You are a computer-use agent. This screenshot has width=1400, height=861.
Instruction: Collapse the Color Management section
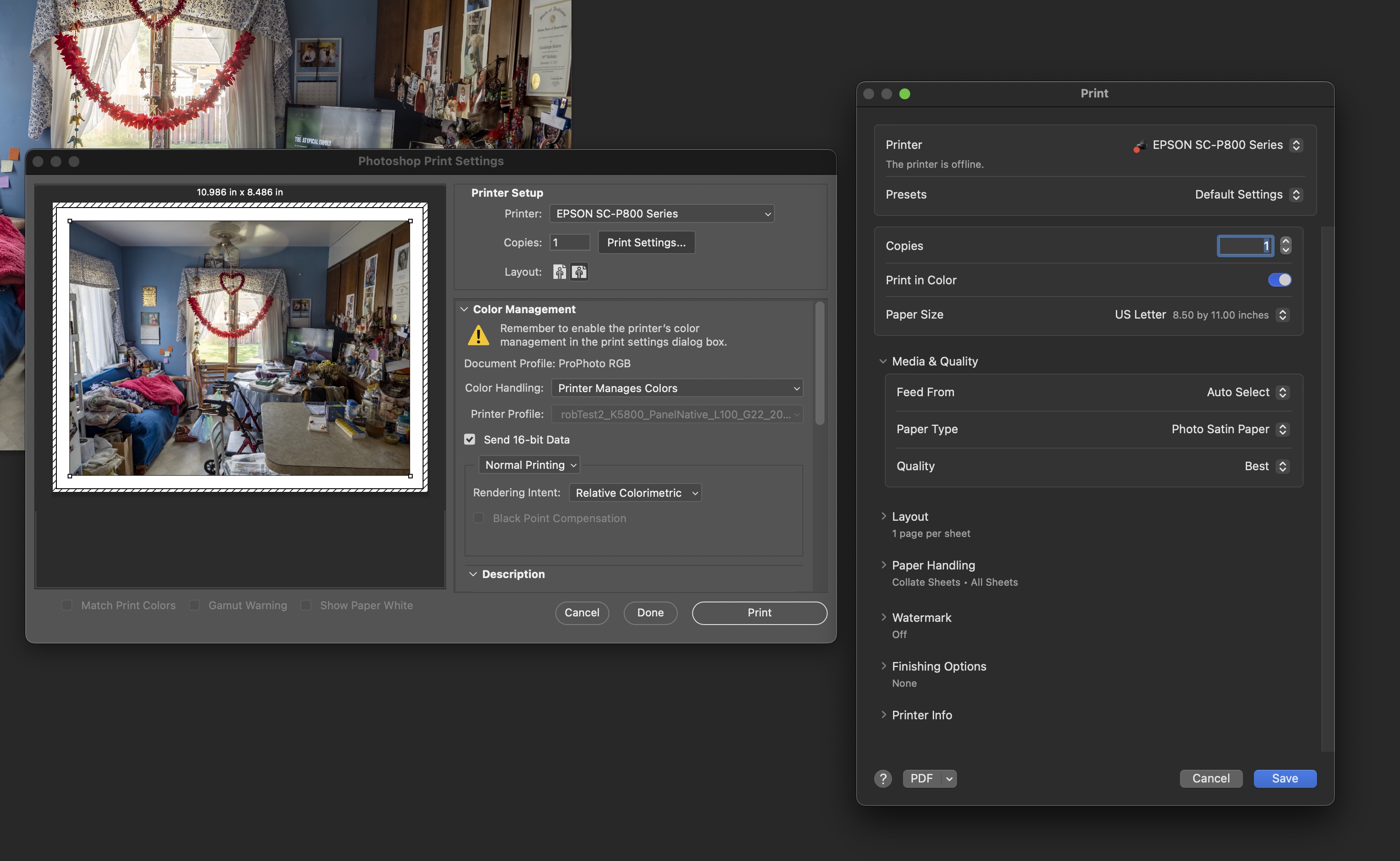click(x=464, y=309)
